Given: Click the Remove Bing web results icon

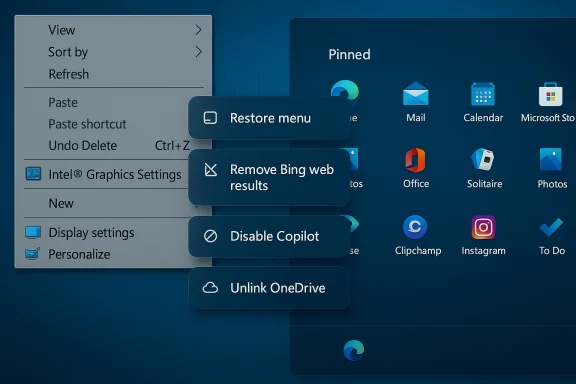Looking at the screenshot, I should pos(210,170).
